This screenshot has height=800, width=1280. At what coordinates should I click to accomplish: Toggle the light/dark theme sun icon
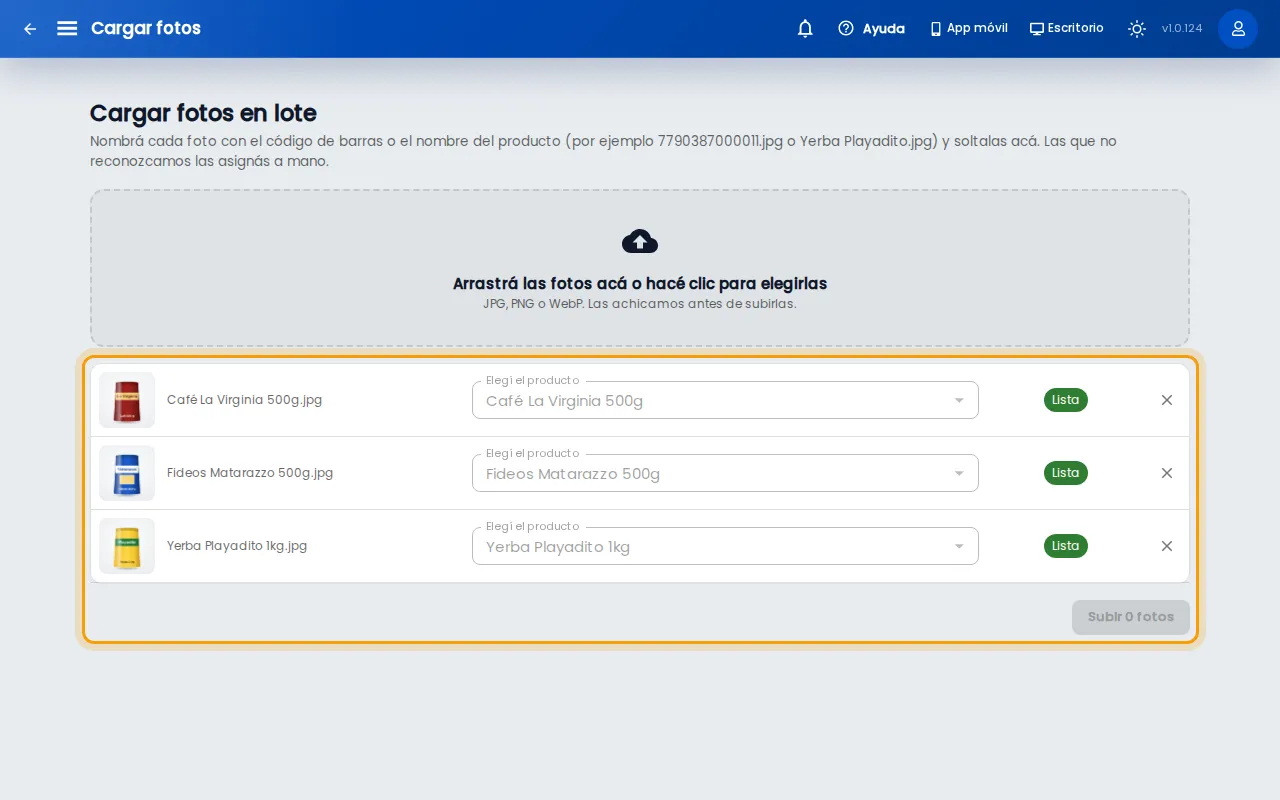[1137, 29]
